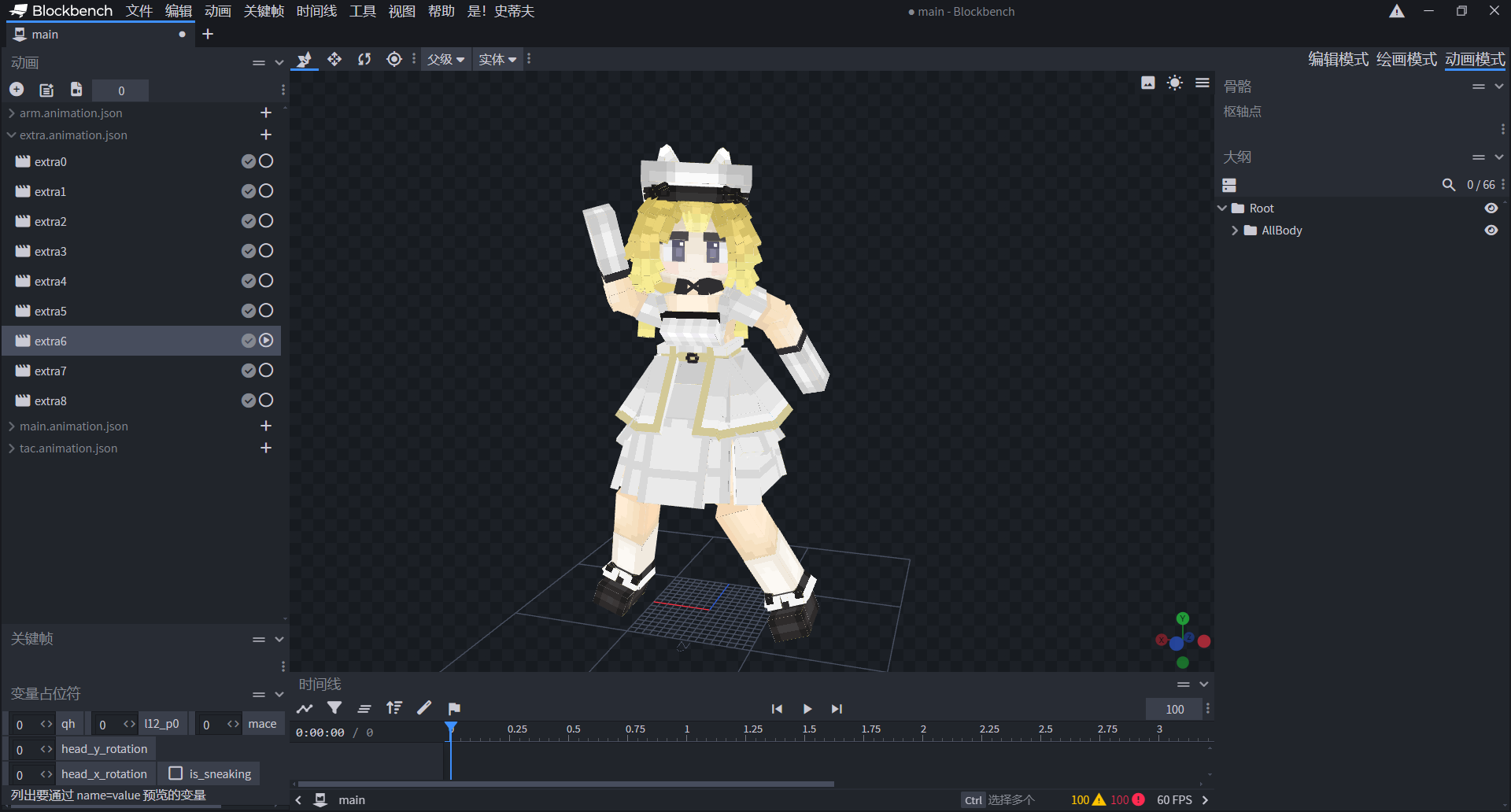Click the outliner search magnifier icon
The width and height of the screenshot is (1511, 812).
pyautogui.click(x=1449, y=185)
